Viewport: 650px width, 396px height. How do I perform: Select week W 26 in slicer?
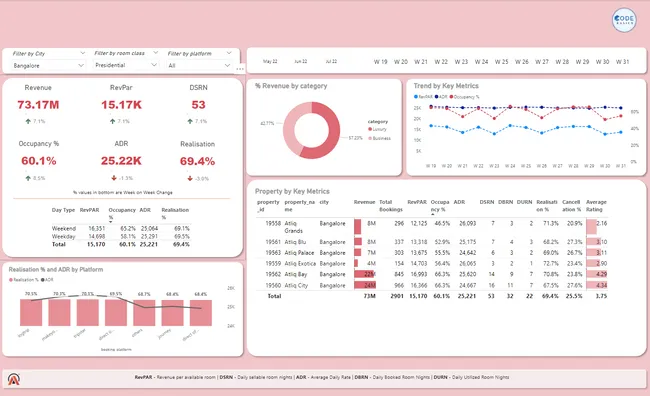point(521,62)
